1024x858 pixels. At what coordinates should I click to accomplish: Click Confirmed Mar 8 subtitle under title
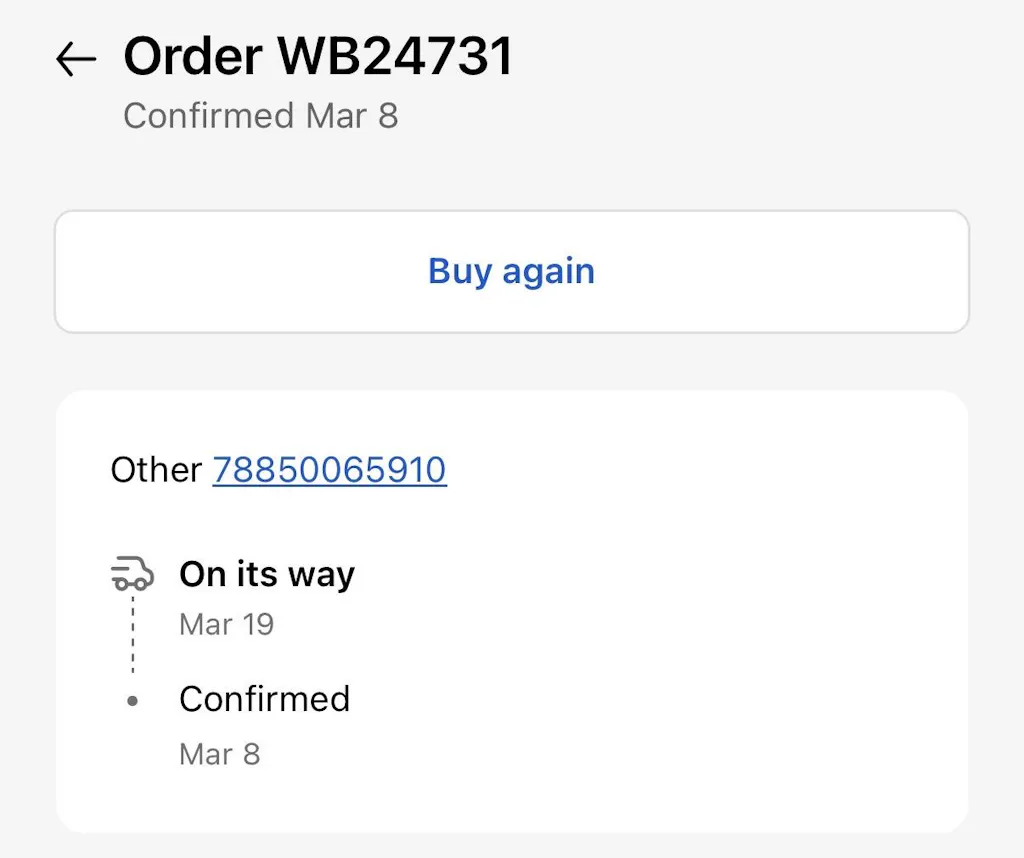tap(260, 116)
